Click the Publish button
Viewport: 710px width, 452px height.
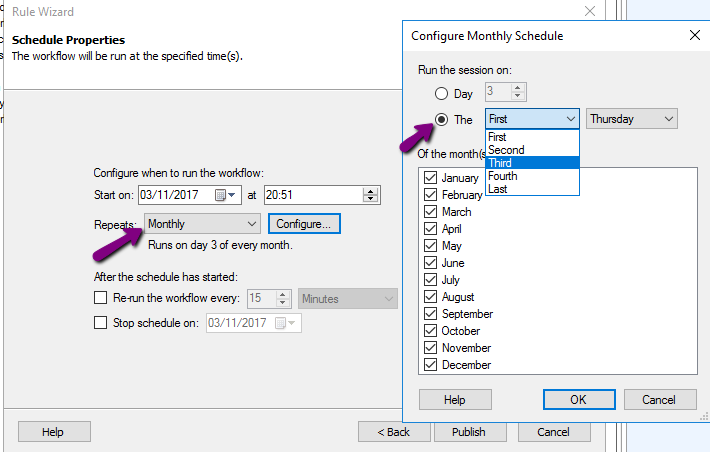(x=470, y=432)
